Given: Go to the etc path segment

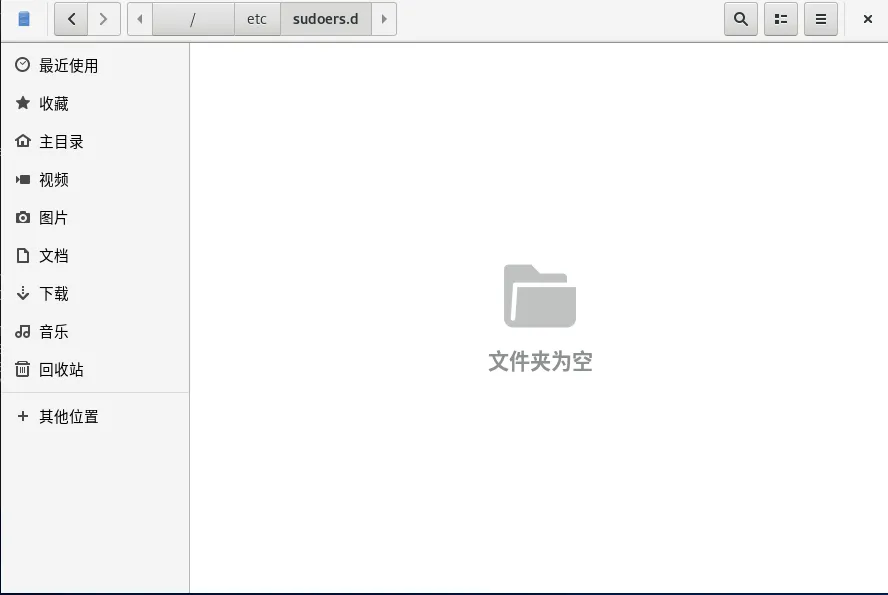Looking at the screenshot, I should coord(257,19).
